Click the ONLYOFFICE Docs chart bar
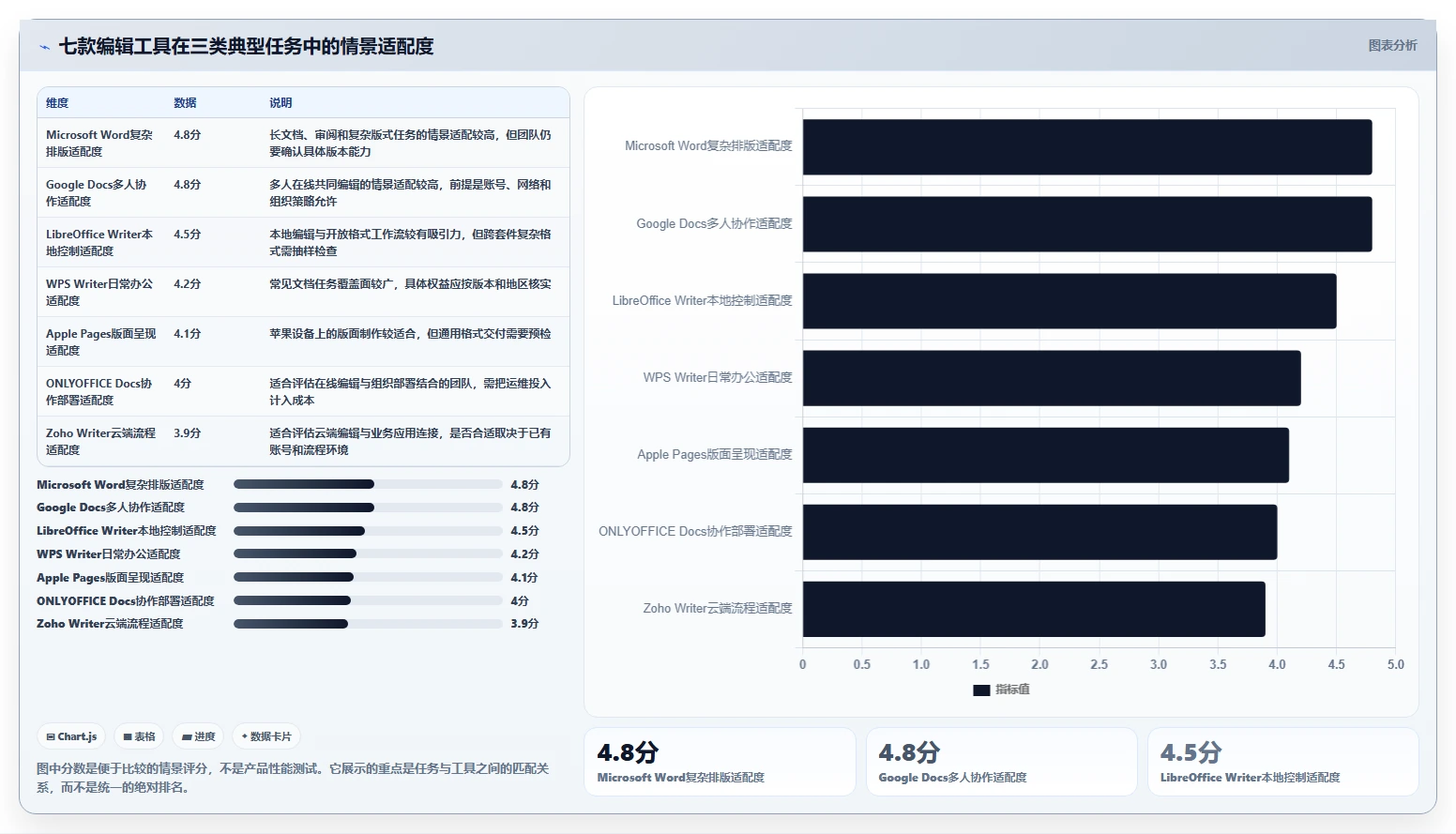The width and height of the screenshot is (1456, 834). pos(1039,531)
